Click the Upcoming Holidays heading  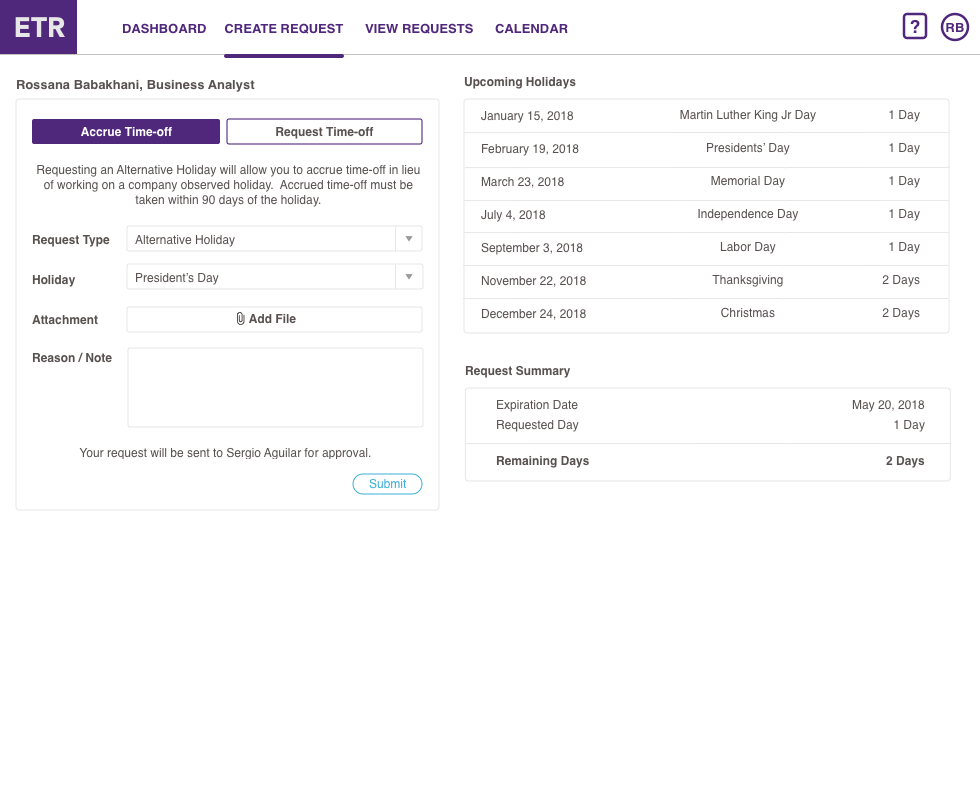[520, 82]
